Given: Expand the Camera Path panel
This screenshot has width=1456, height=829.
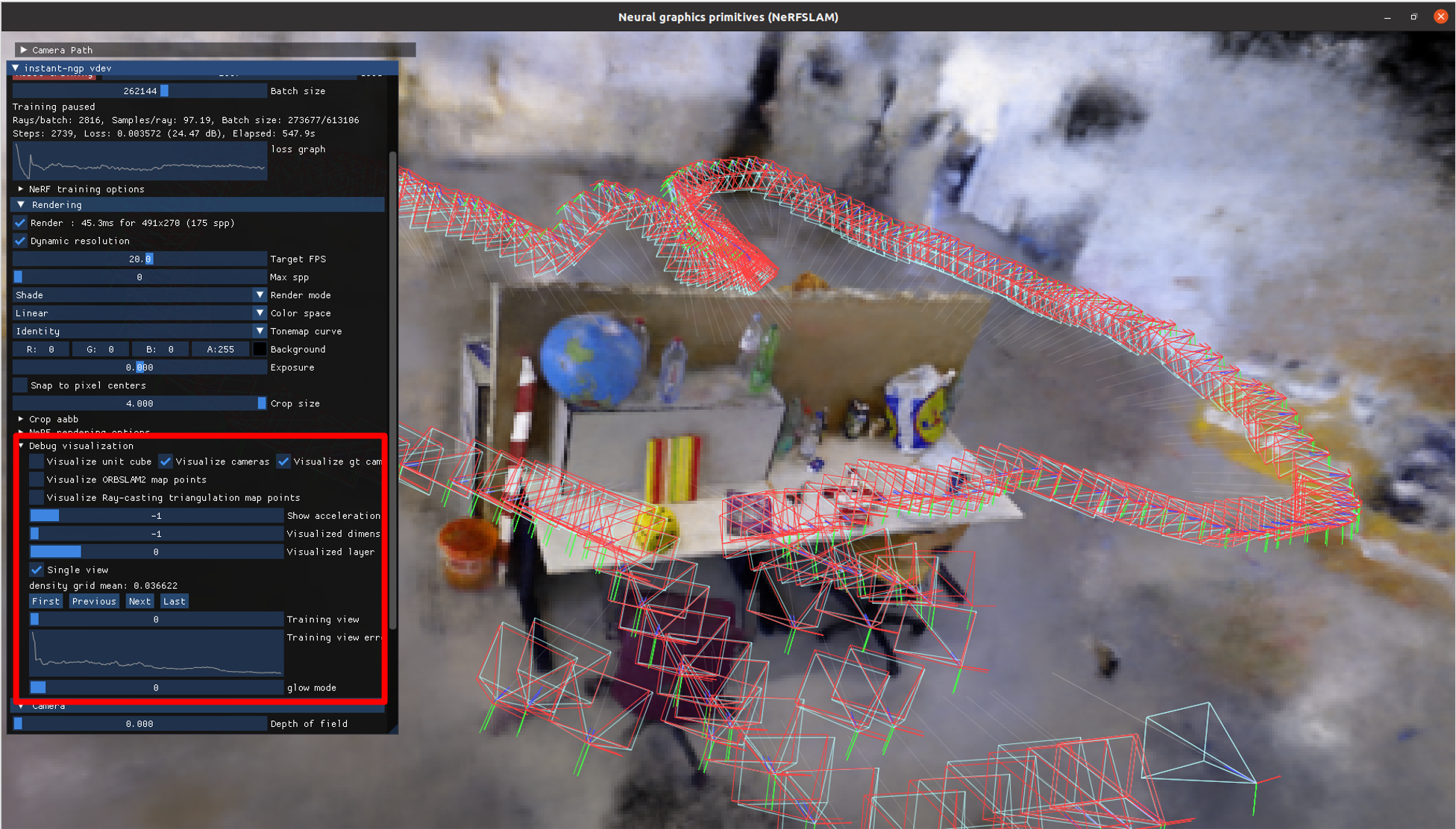Looking at the screenshot, I should (x=24, y=50).
